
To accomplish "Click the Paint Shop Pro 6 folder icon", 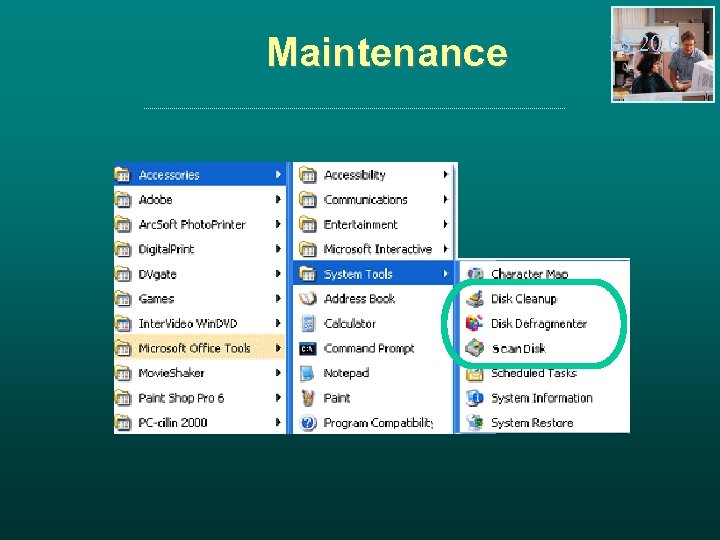I will tap(123, 398).
